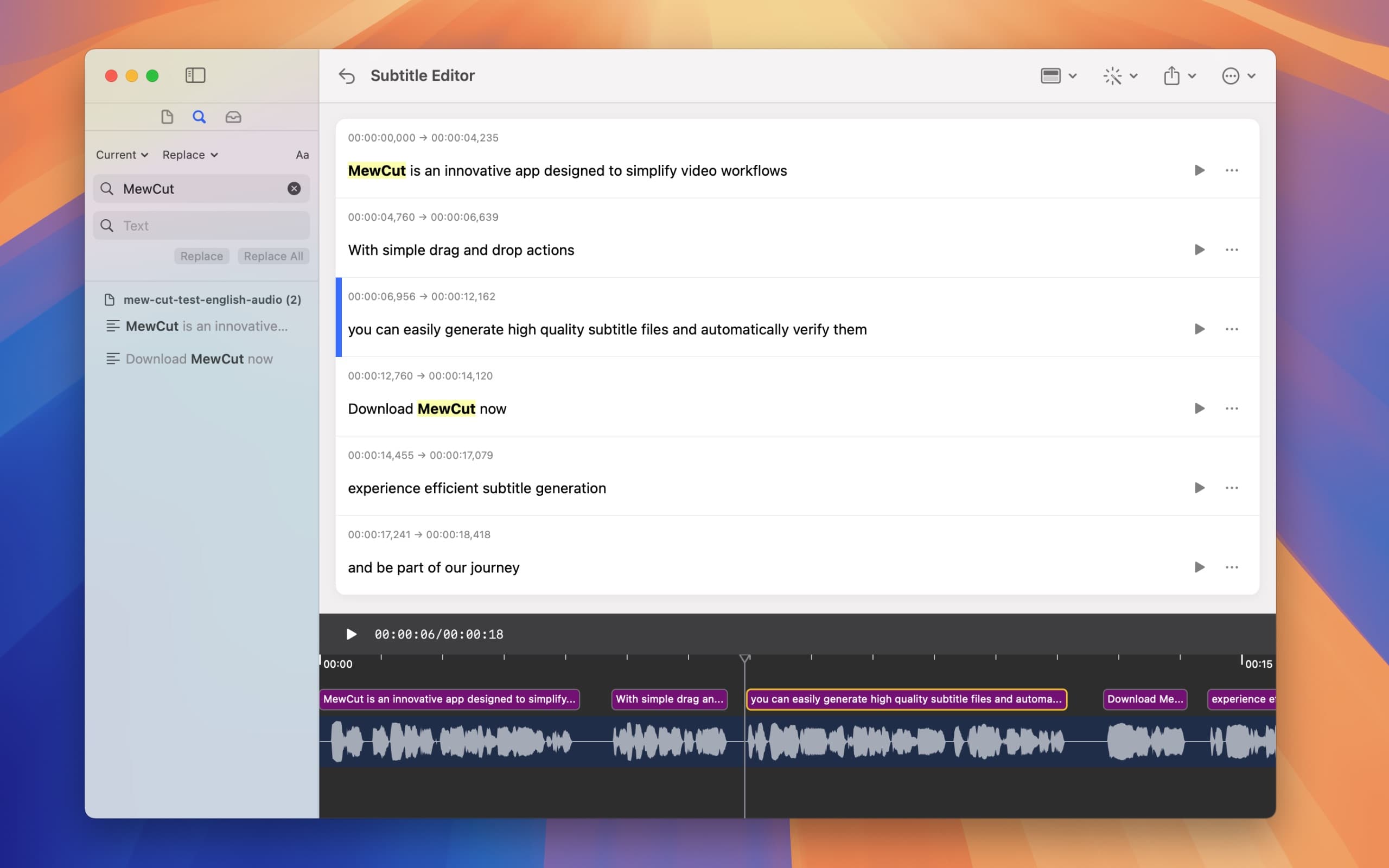Play the subtitle 'Download MewCut now'
Image resolution: width=1389 pixels, height=868 pixels.
tap(1199, 408)
